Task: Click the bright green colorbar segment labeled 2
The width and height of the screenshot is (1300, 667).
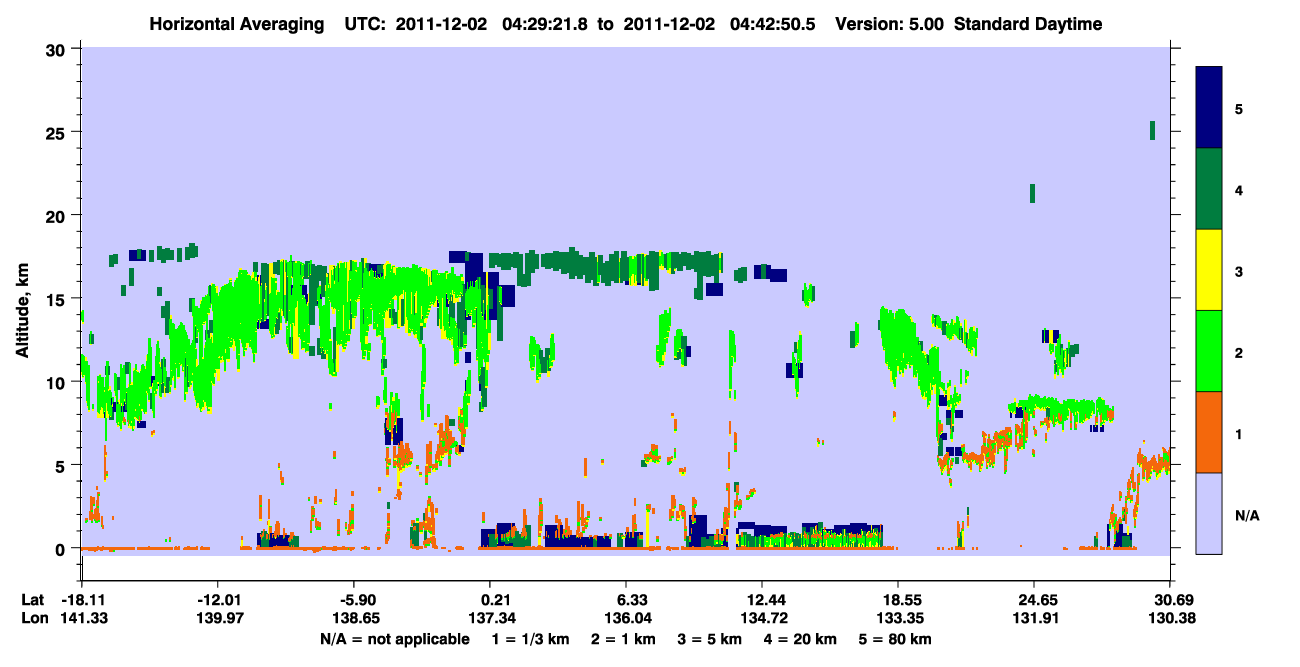Action: click(1209, 351)
